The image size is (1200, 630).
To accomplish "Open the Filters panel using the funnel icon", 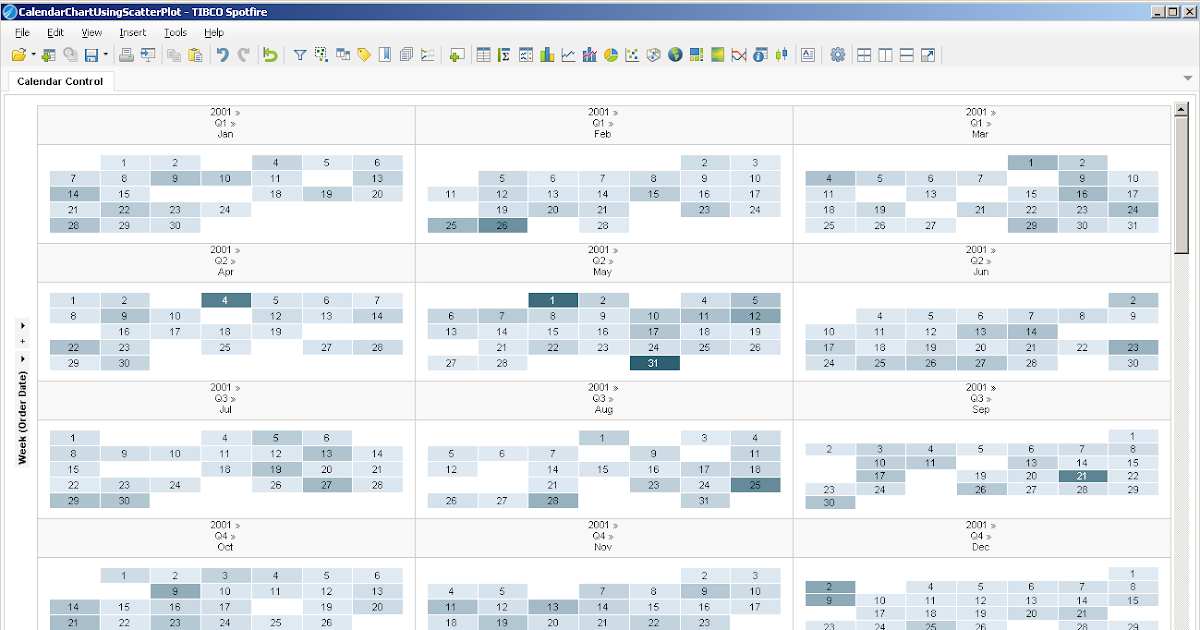I will coord(299,55).
